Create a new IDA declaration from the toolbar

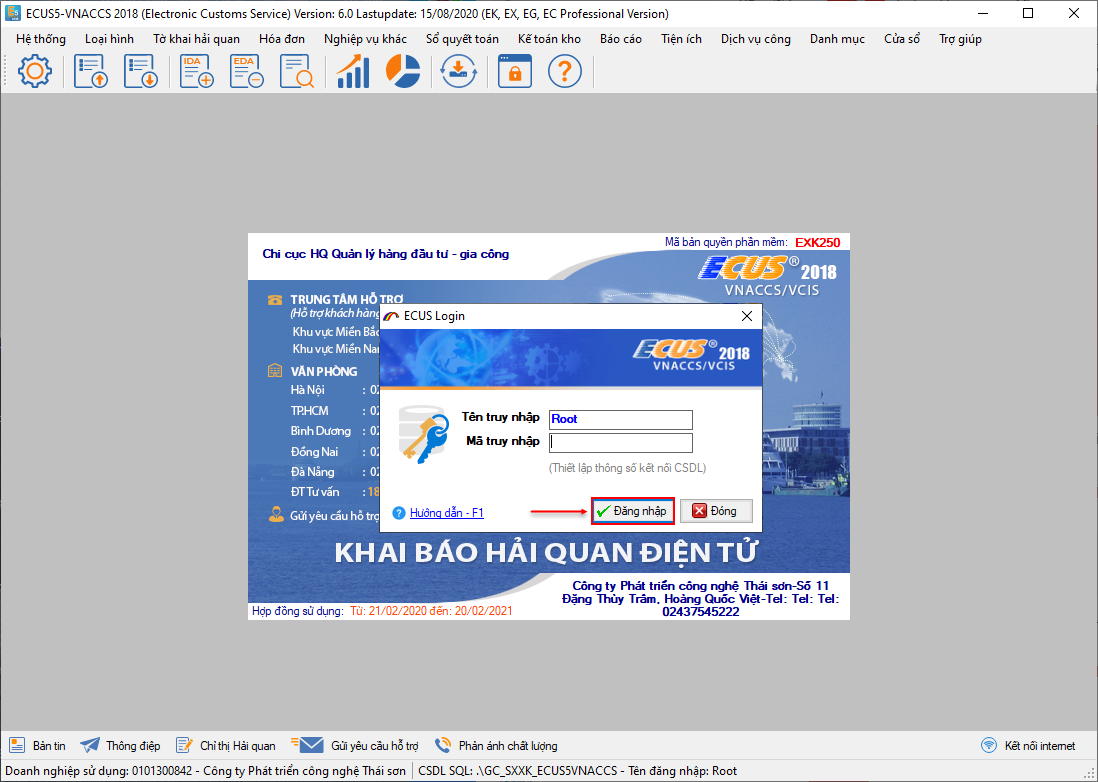[197, 71]
